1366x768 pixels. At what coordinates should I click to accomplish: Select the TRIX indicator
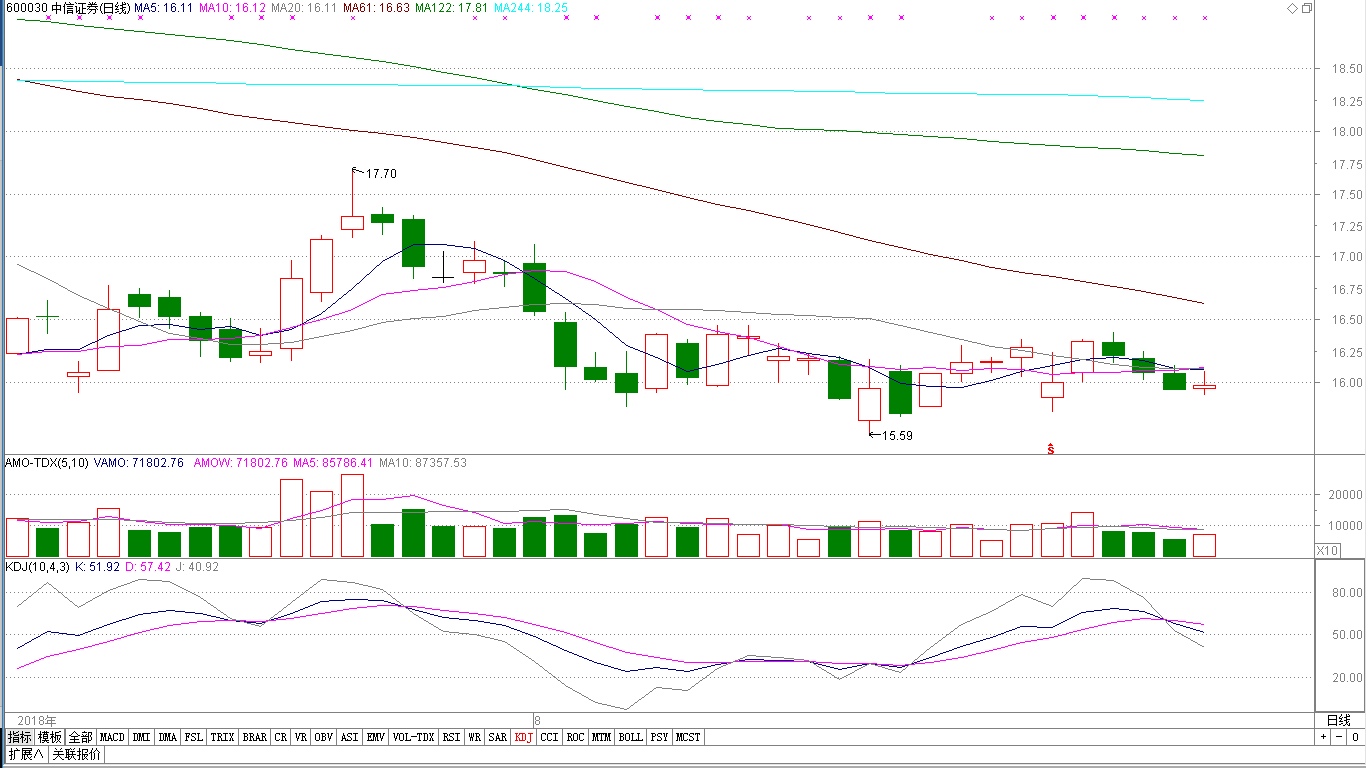(x=222, y=737)
